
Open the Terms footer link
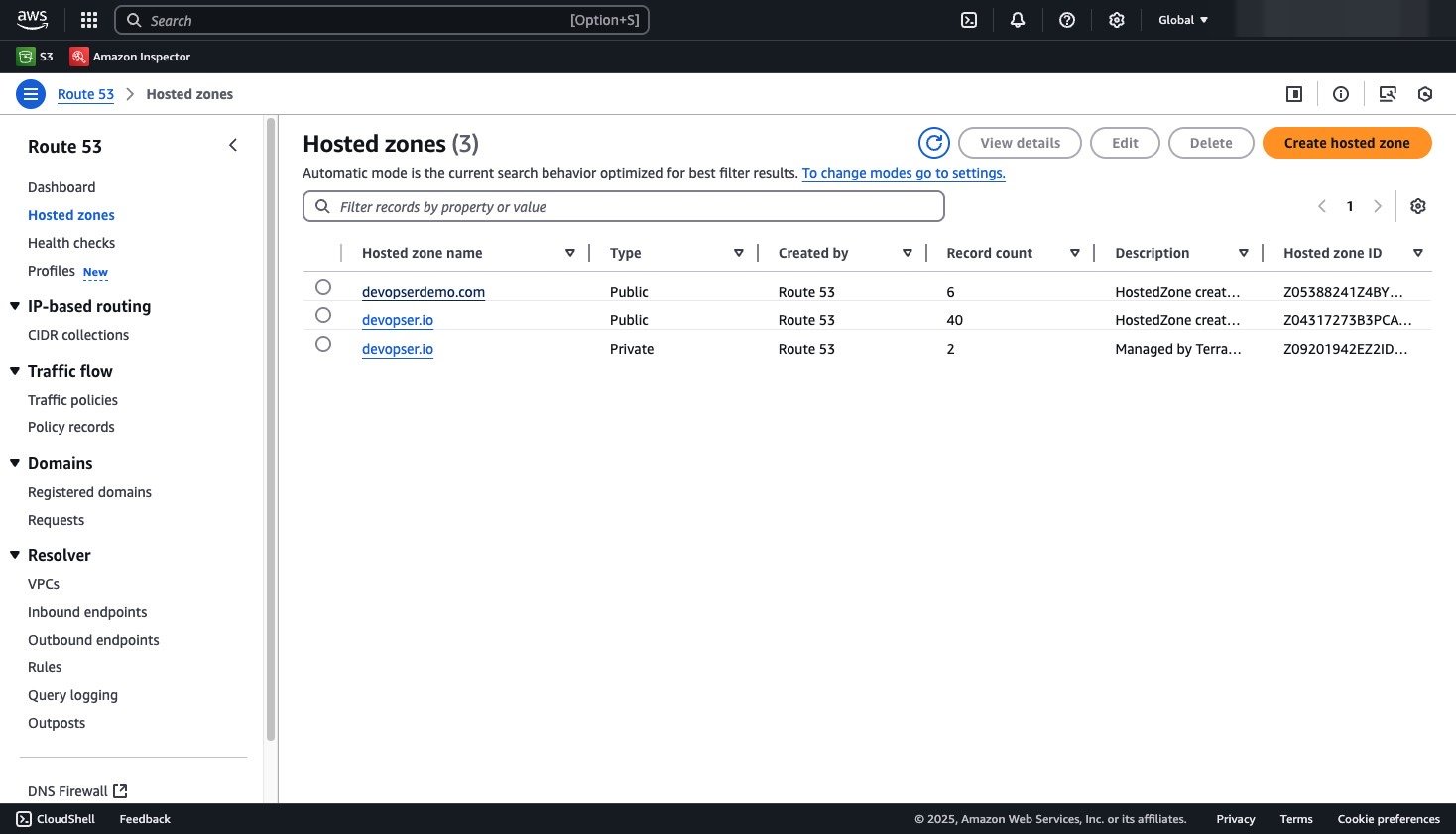tap(1296, 819)
